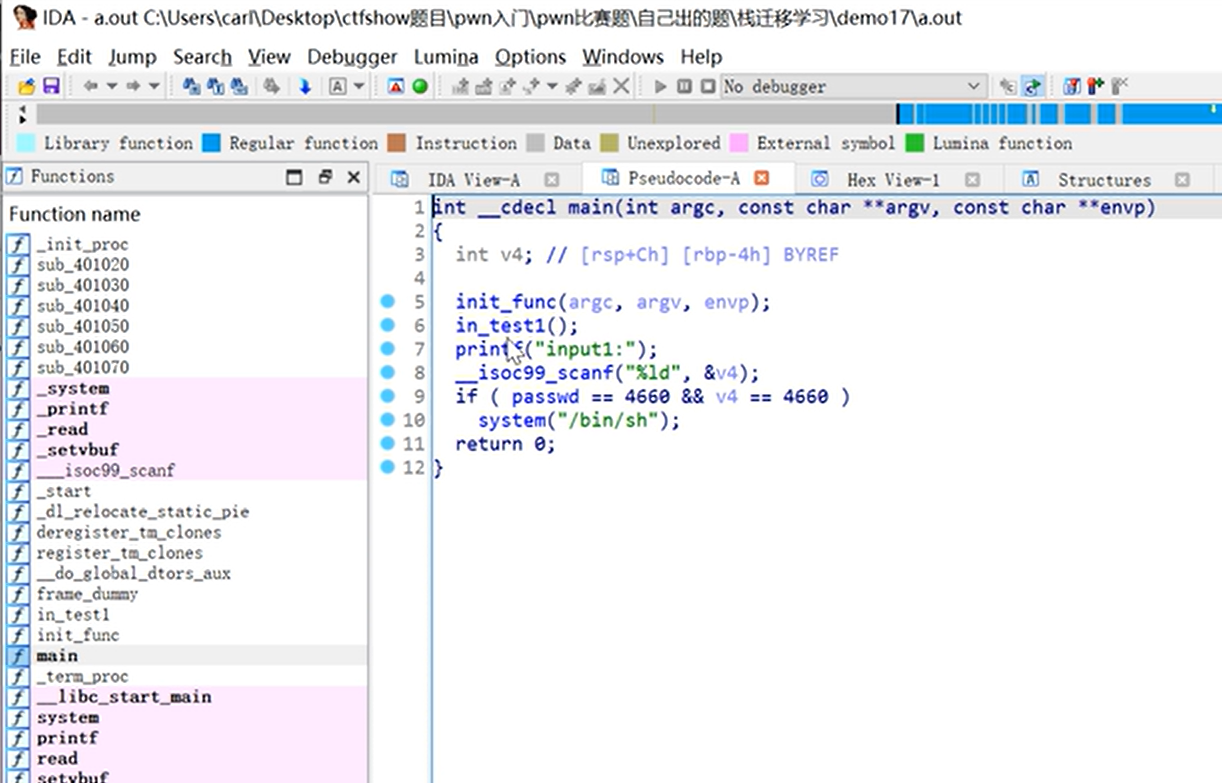Open the No debugger dropdown
Viewport: 1222px width, 783px height.
pyautogui.click(x=853, y=87)
